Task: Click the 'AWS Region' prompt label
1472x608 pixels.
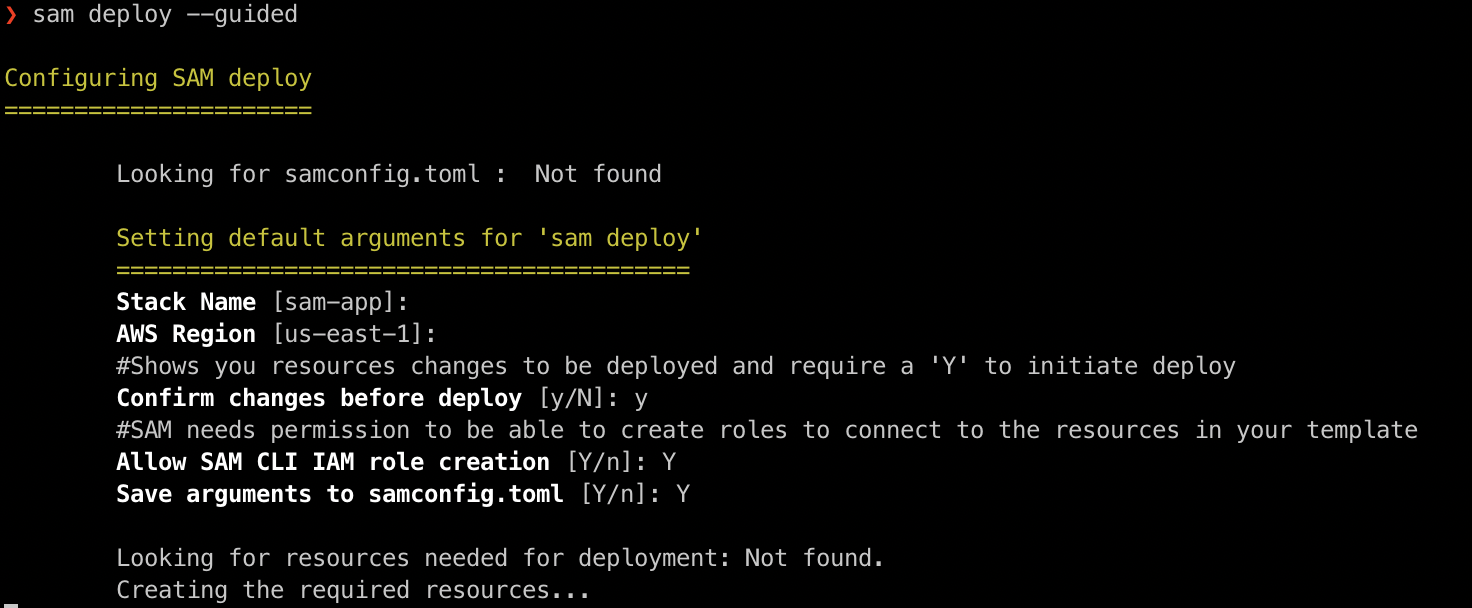Action: 186,334
